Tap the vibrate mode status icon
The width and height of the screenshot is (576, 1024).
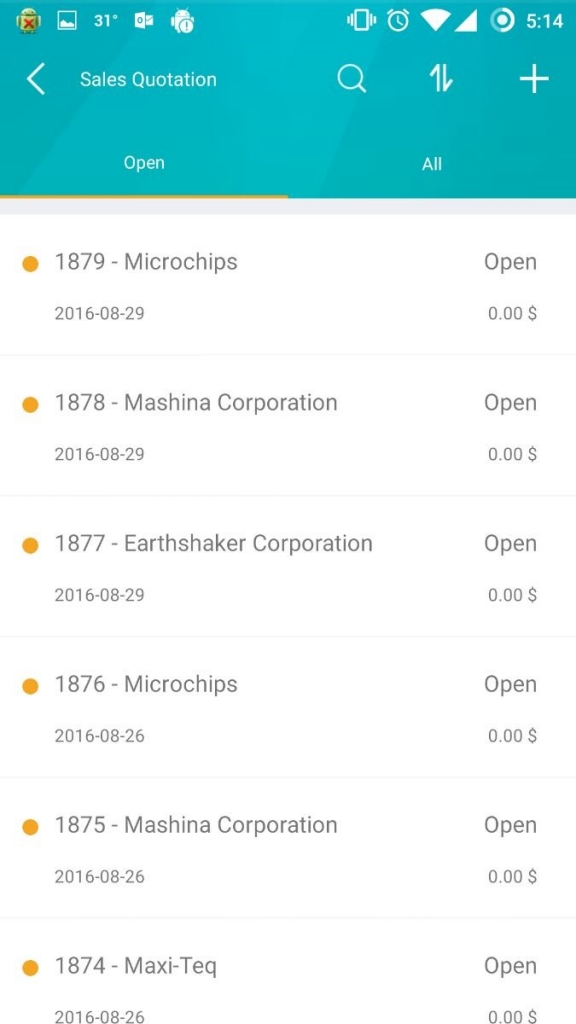361,22
